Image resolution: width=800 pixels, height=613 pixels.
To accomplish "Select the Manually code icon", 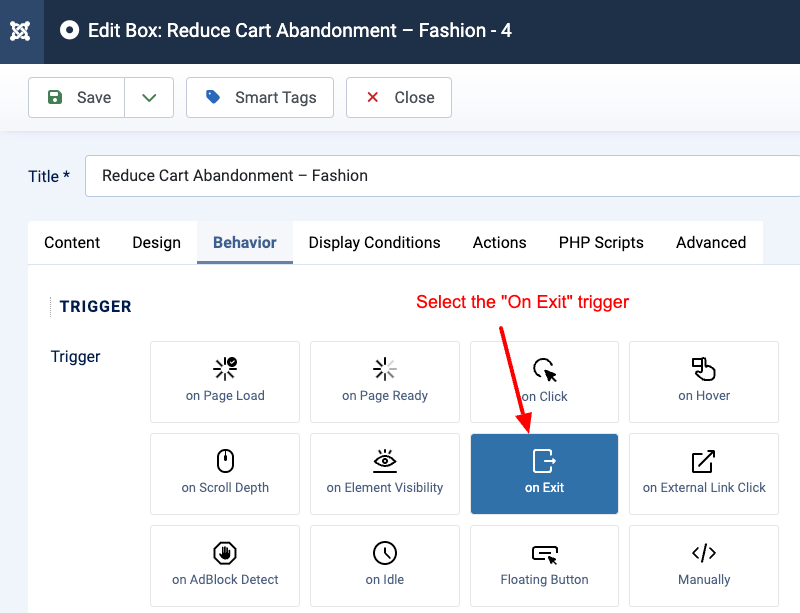I will (x=704, y=553).
